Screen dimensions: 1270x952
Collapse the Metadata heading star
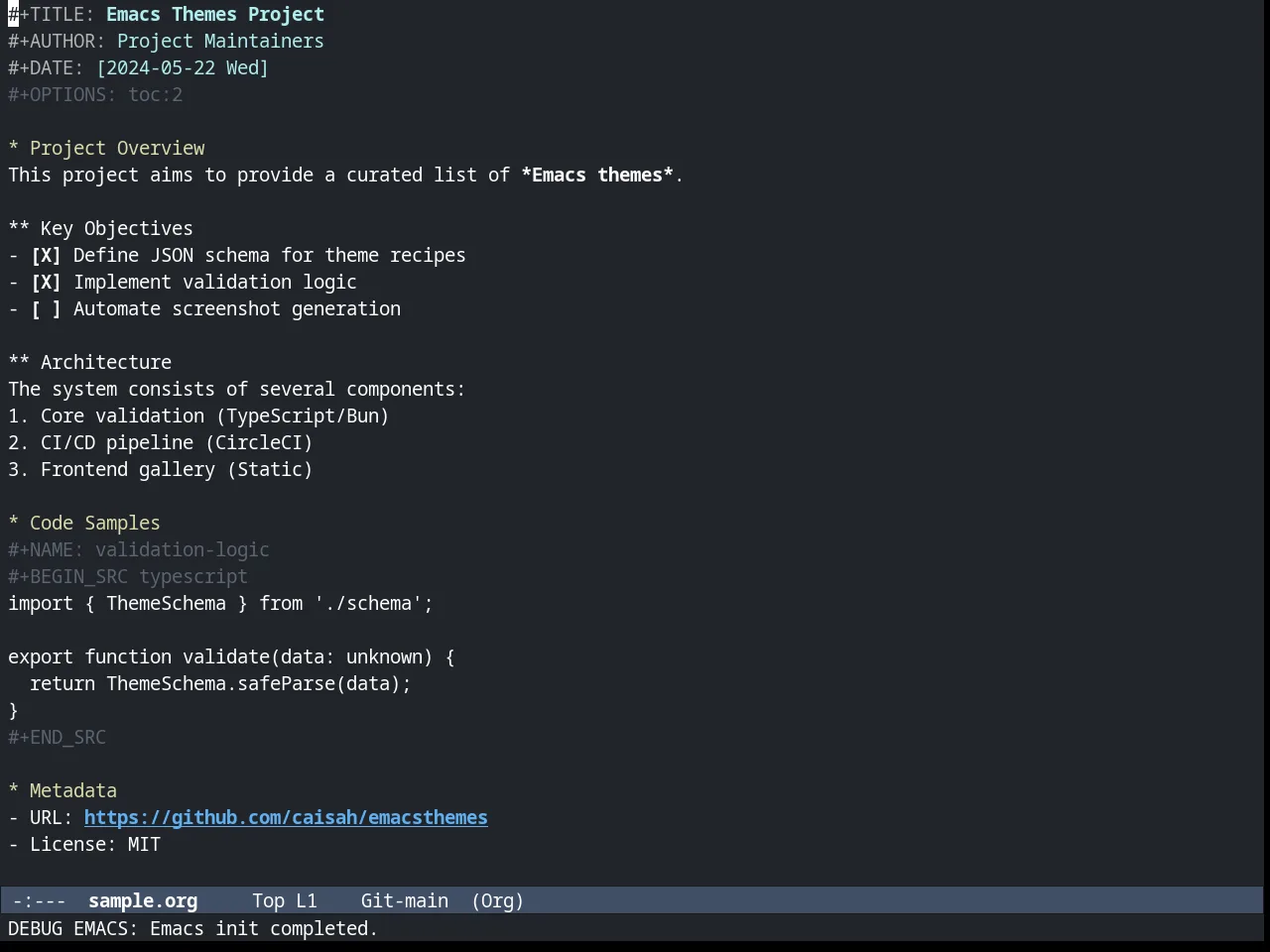pyautogui.click(x=14, y=790)
